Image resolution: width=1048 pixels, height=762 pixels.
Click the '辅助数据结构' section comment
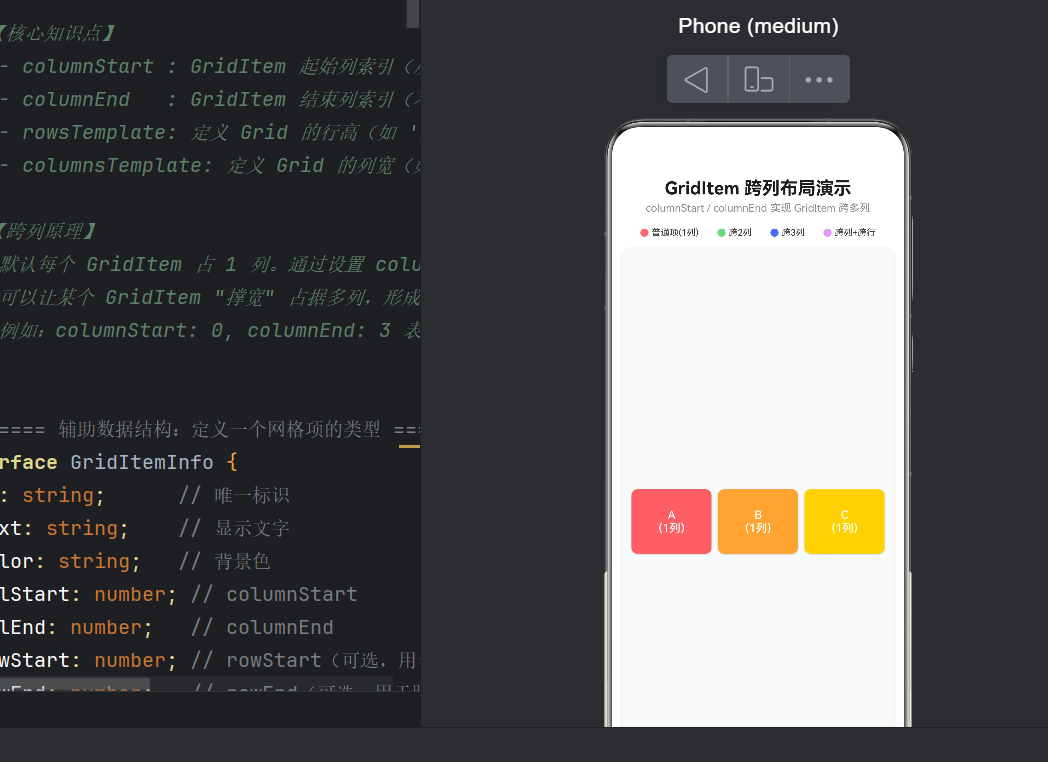coord(210,429)
